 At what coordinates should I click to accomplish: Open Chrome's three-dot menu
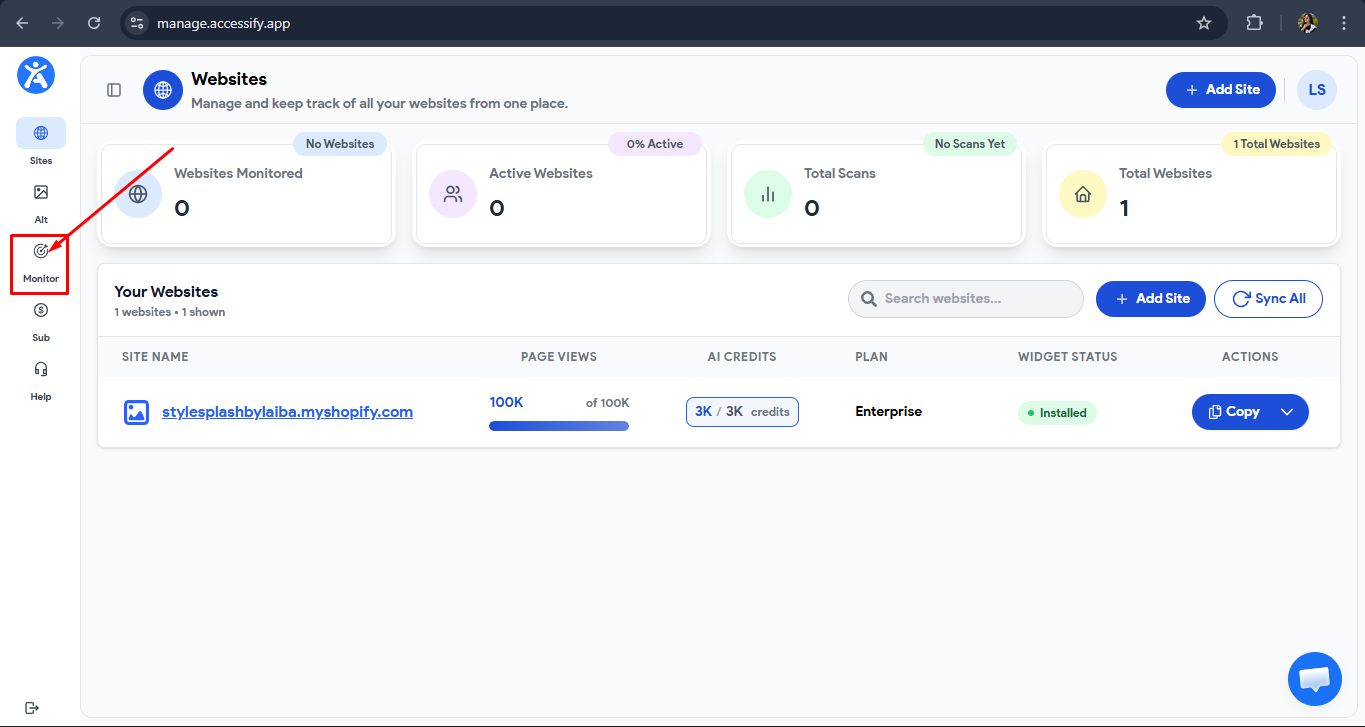click(1345, 22)
